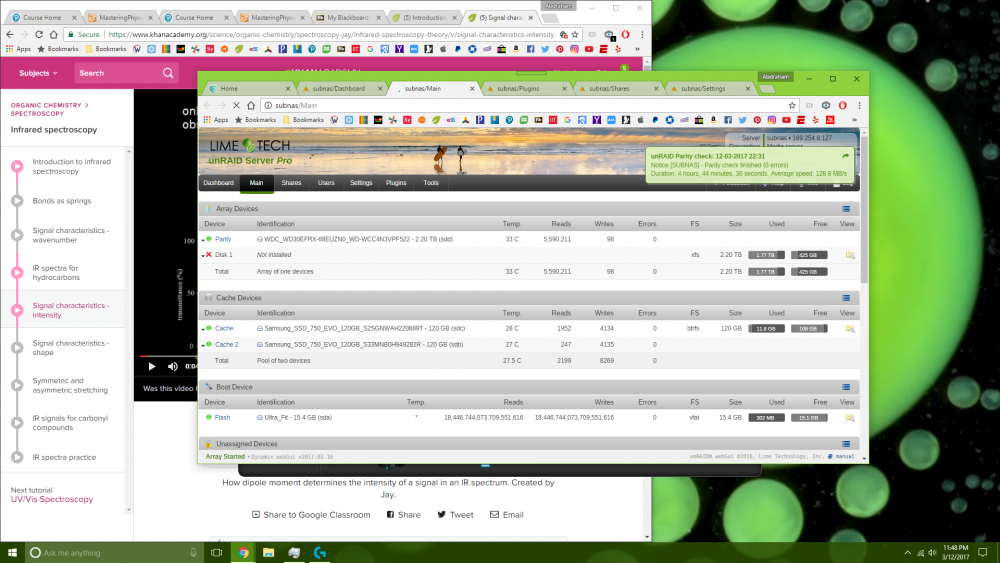
Task: Toggle the Cache Devices view list icon
Action: (x=846, y=298)
